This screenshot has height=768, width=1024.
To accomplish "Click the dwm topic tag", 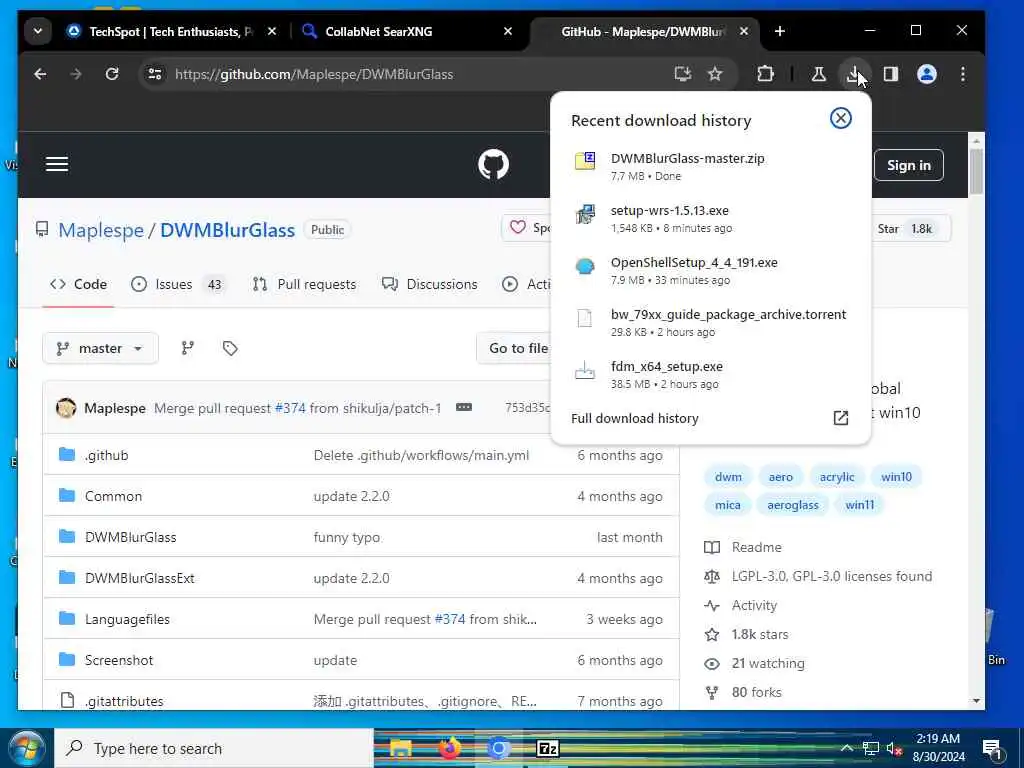I will [728, 477].
